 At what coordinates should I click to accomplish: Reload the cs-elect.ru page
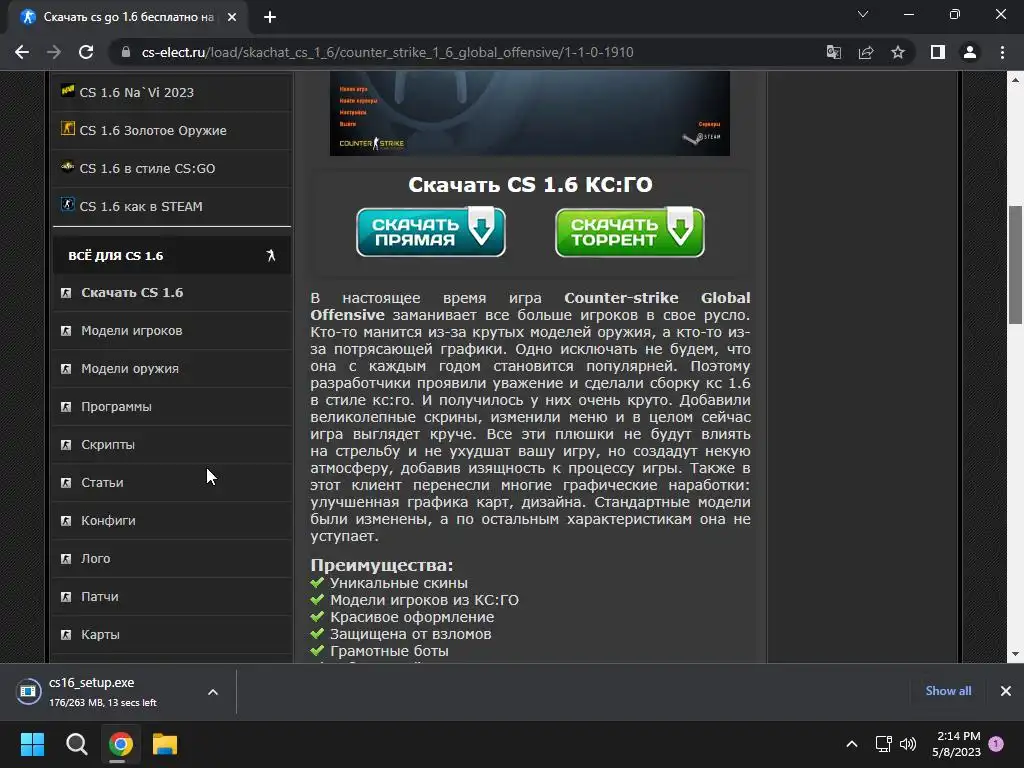(x=86, y=52)
